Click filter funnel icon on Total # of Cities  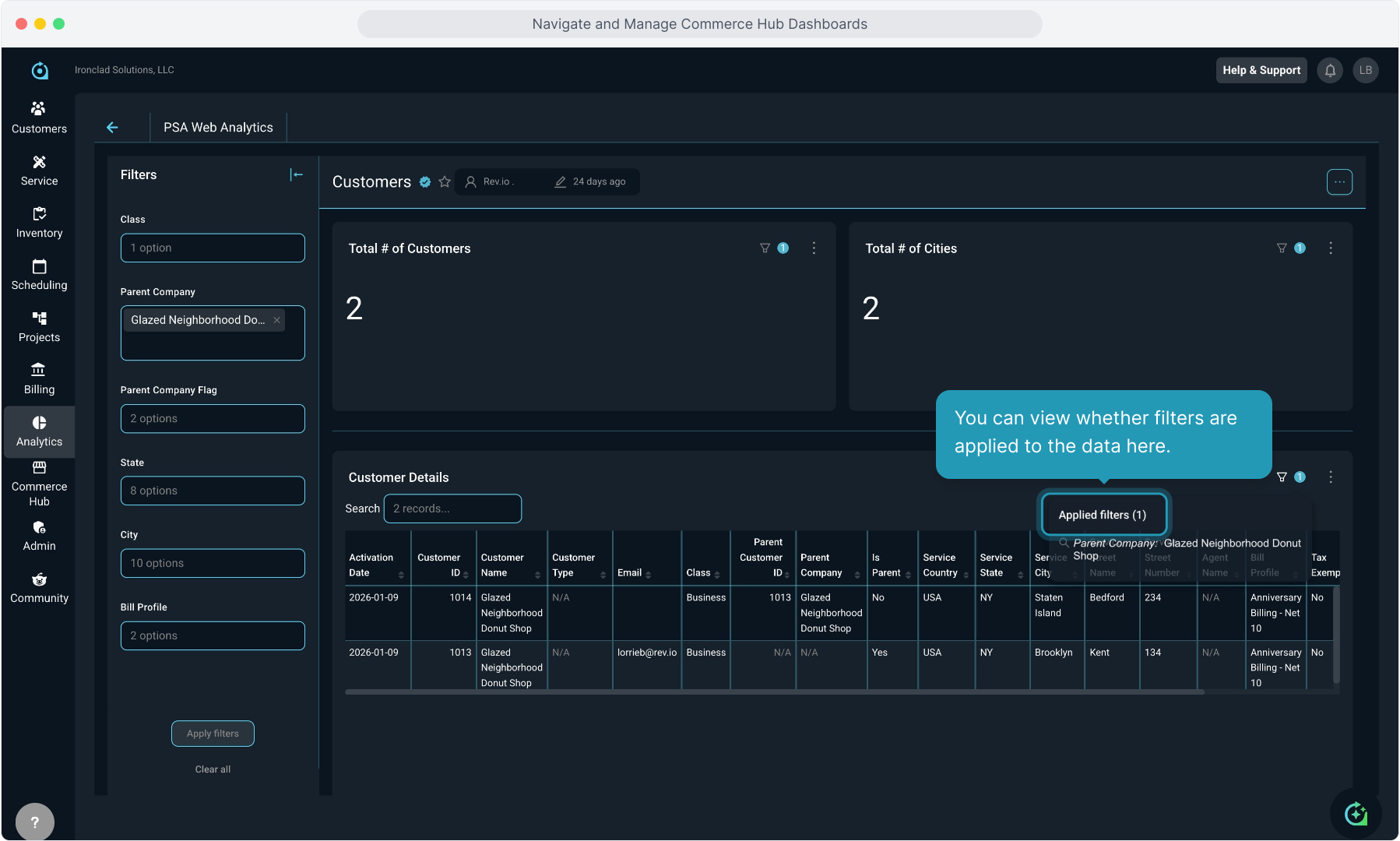click(x=1282, y=248)
